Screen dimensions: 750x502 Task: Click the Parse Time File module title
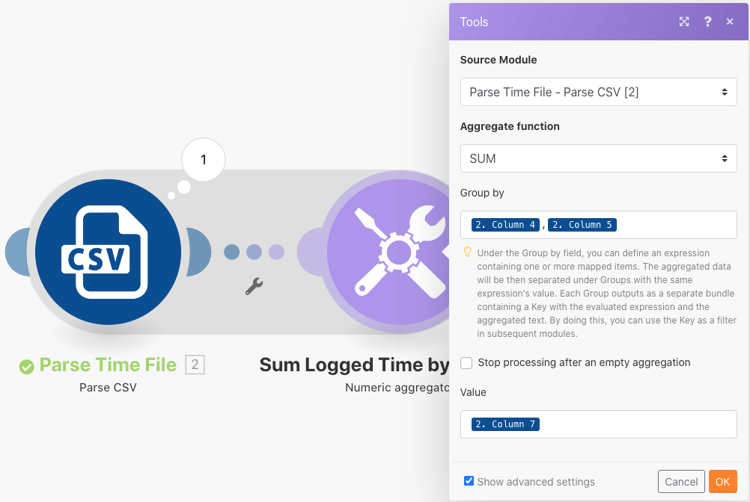click(x=108, y=365)
